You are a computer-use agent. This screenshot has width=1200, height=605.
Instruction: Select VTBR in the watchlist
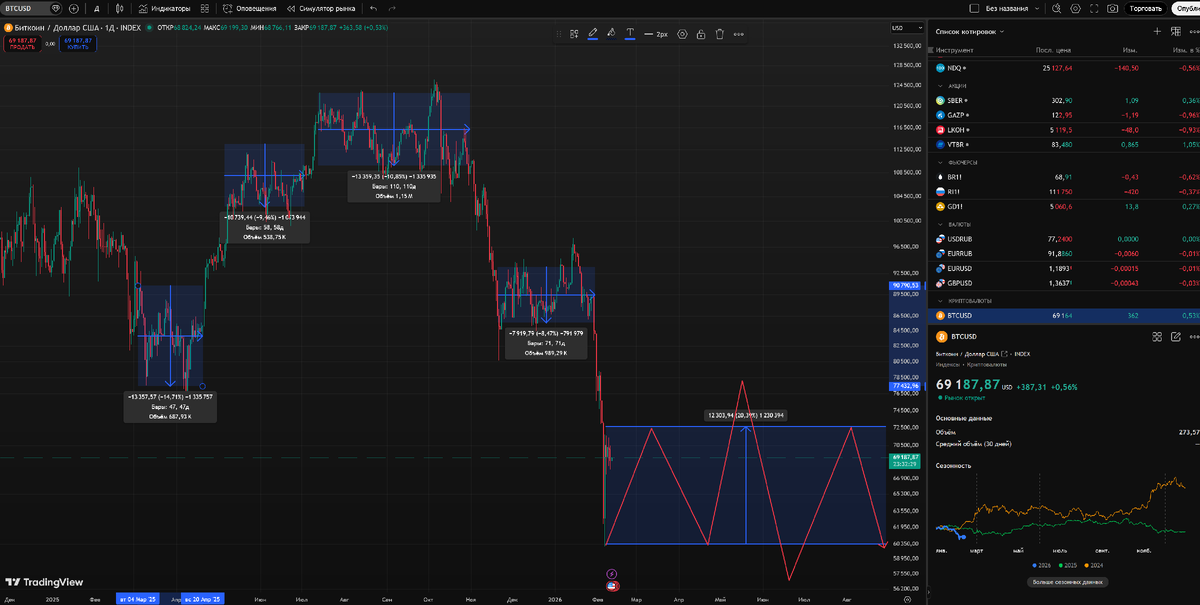(1064, 146)
